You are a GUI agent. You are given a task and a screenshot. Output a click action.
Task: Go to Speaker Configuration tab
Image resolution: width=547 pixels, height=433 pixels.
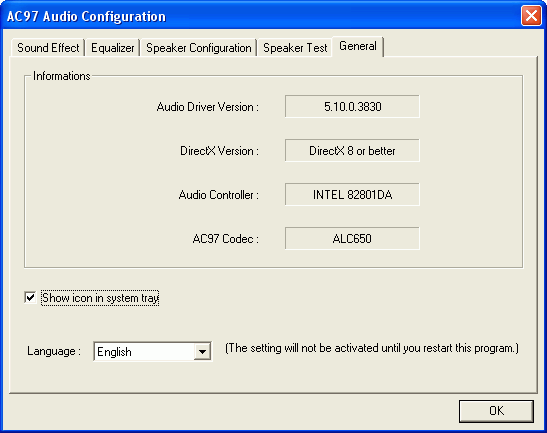pyautogui.click(x=198, y=48)
